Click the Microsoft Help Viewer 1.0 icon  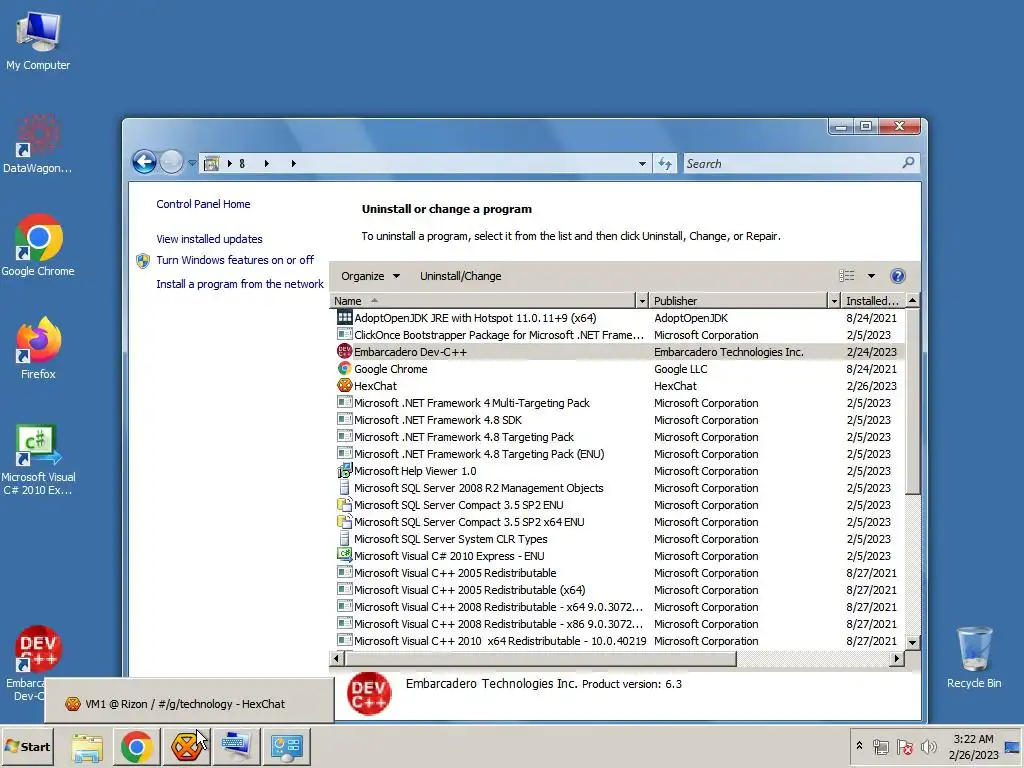coord(344,471)
